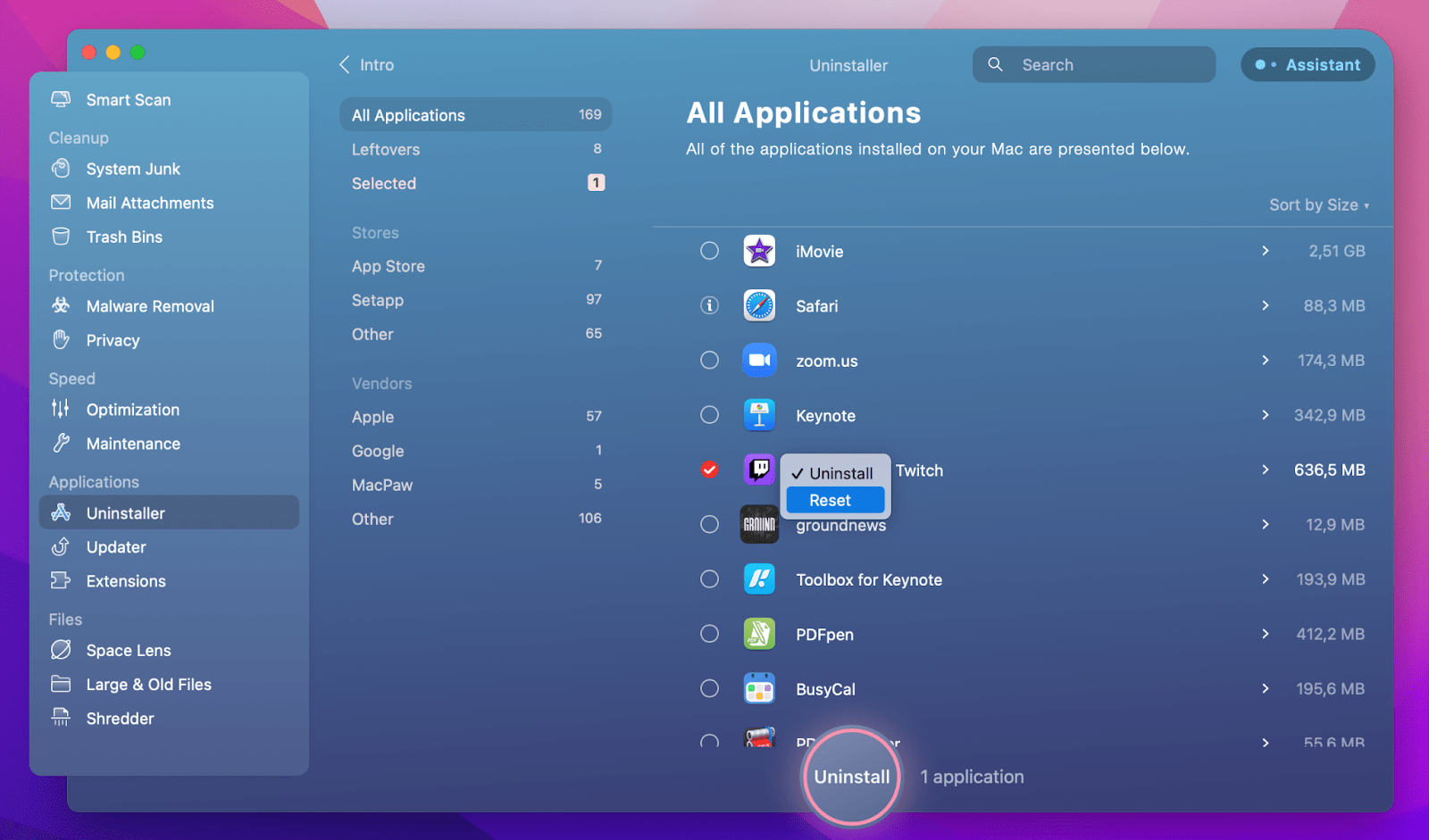Deselect the Twitch application checkbox
1429x840 pixels.
point(709,468)
